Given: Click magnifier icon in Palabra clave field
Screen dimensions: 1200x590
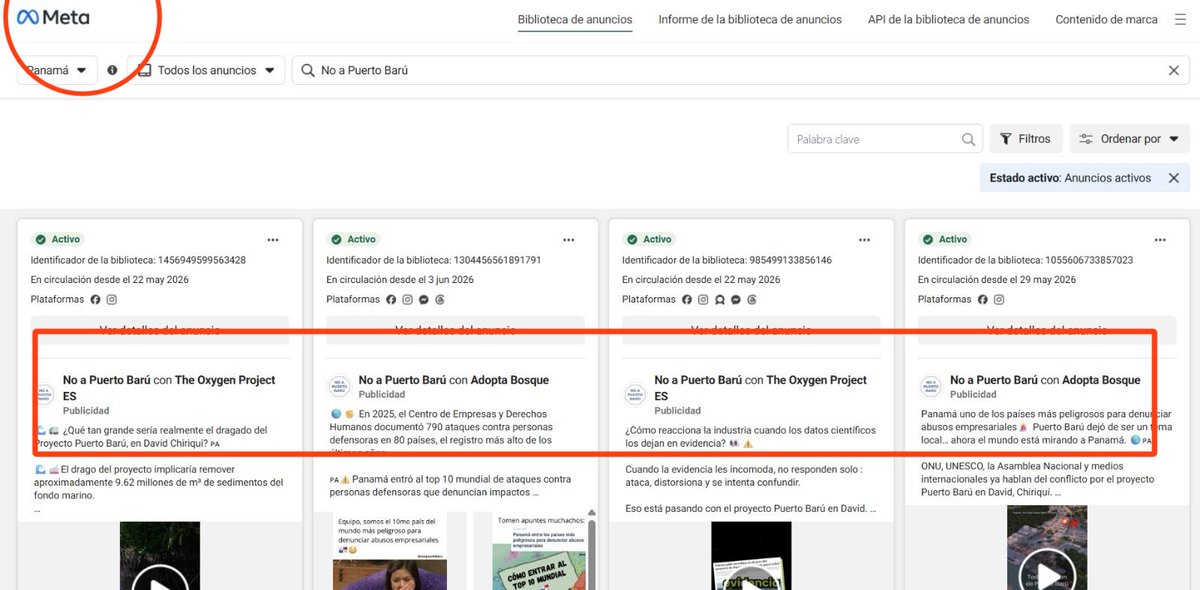Looking at the screenshot, I should point(968,139).
